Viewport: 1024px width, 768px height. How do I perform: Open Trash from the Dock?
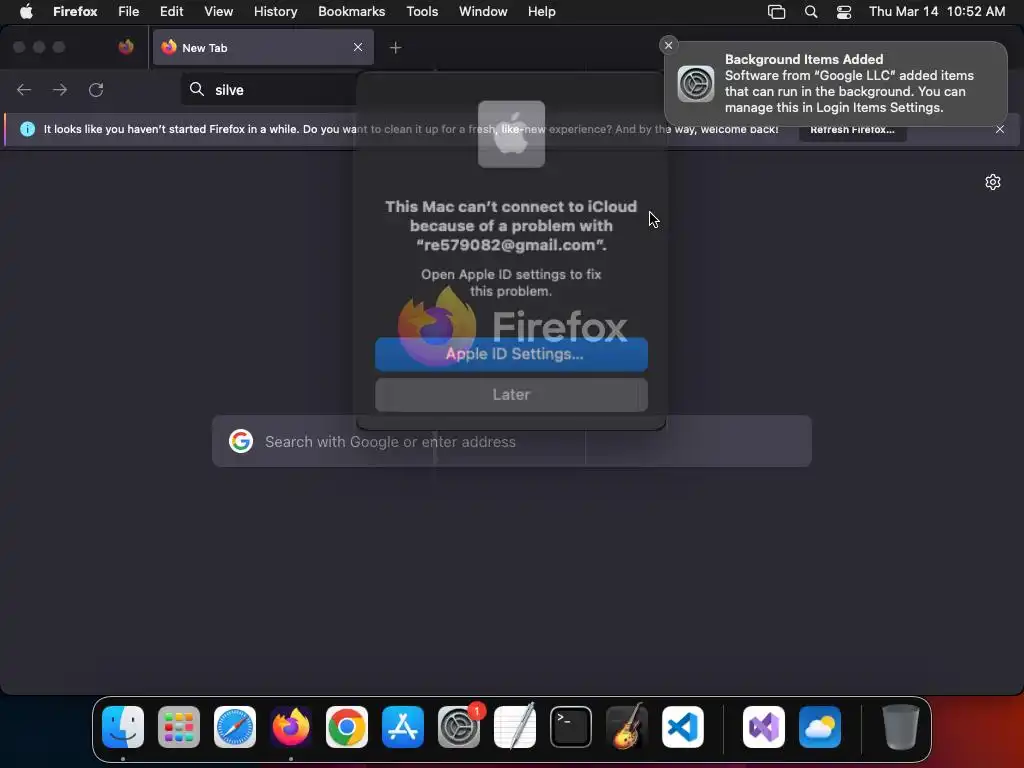(901, 727)
